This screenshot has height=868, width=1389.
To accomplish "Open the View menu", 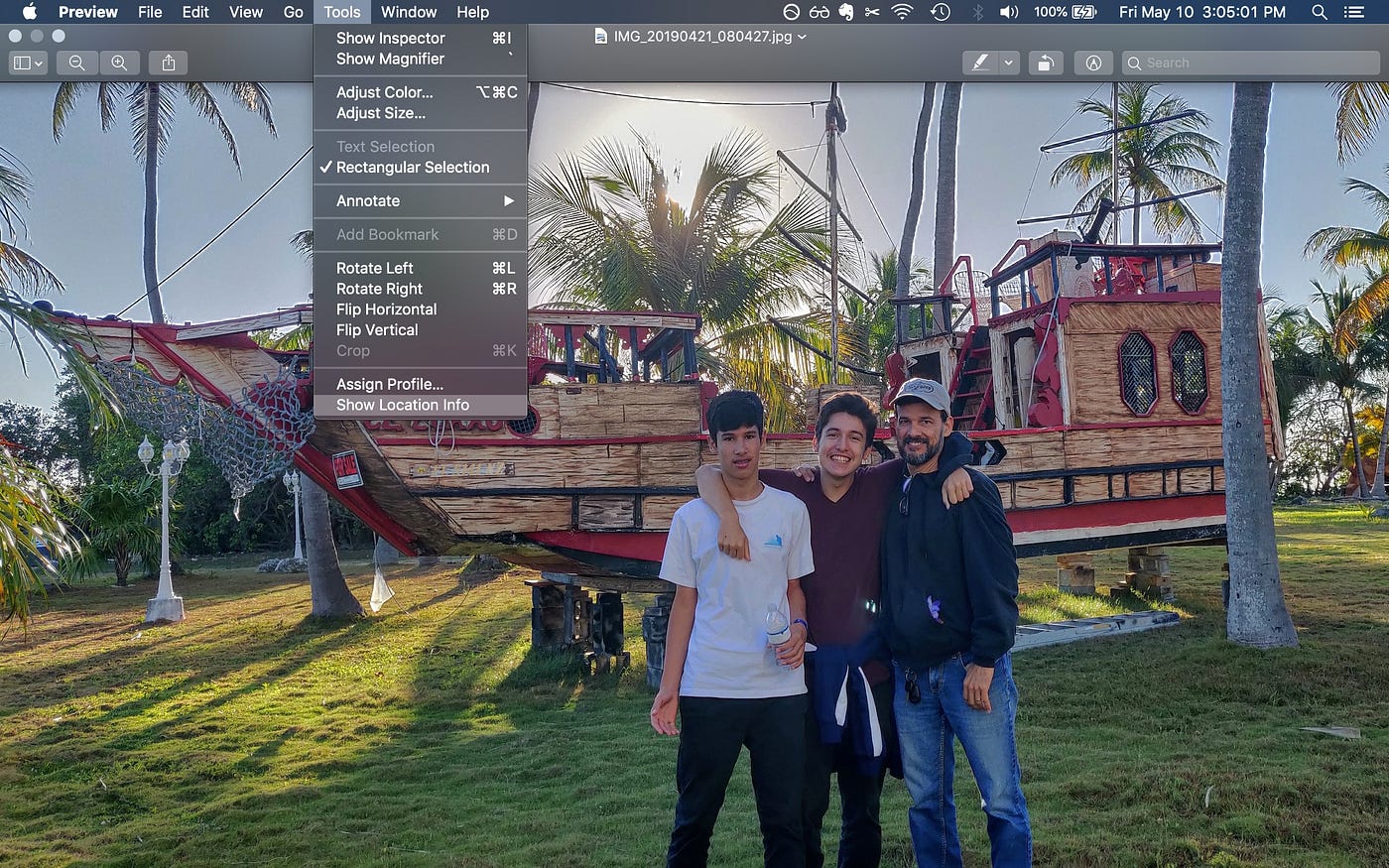I will 245,12.
